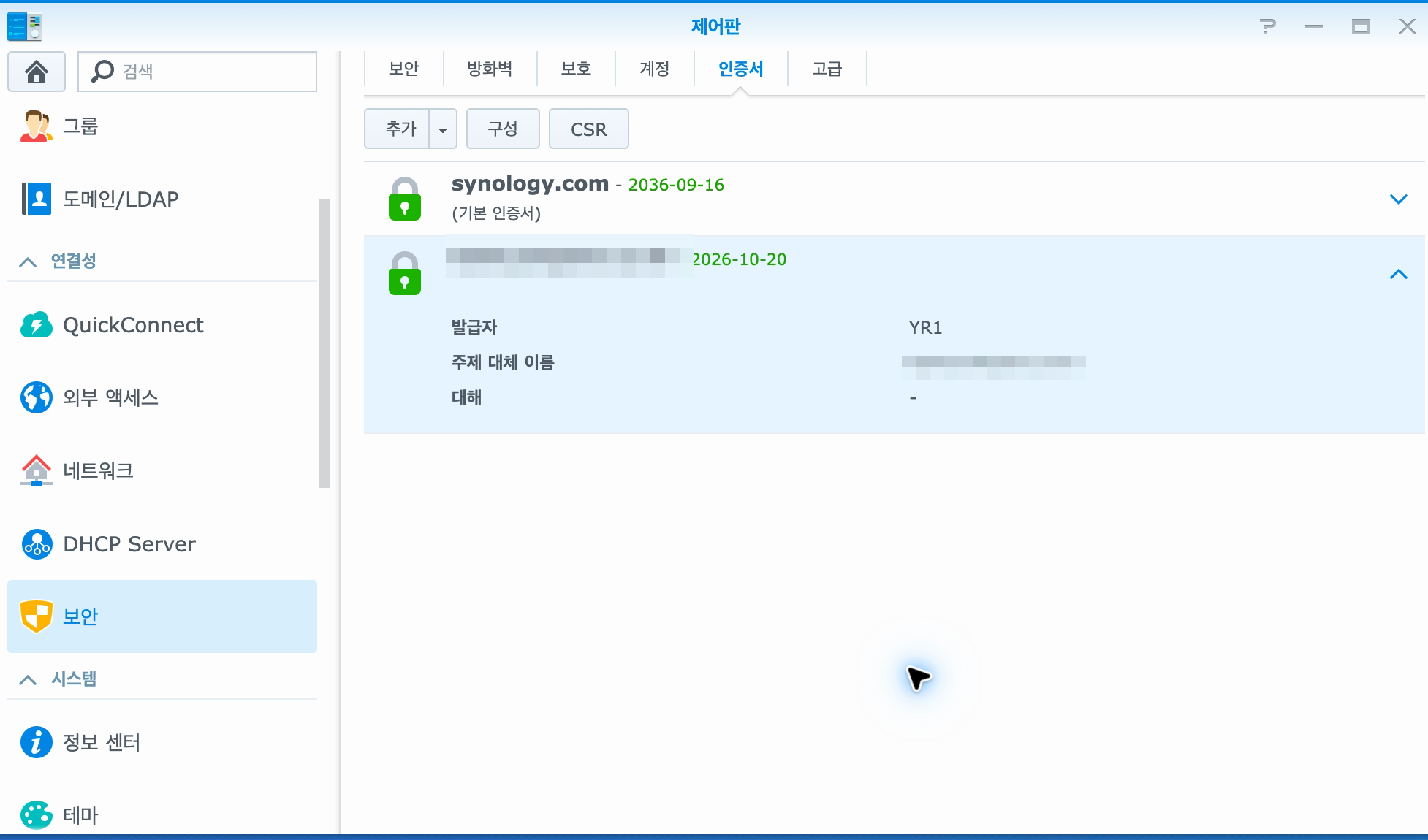Collapse the 시스템 section
This screenshot has width=1428, height=840.
point(27,679)
